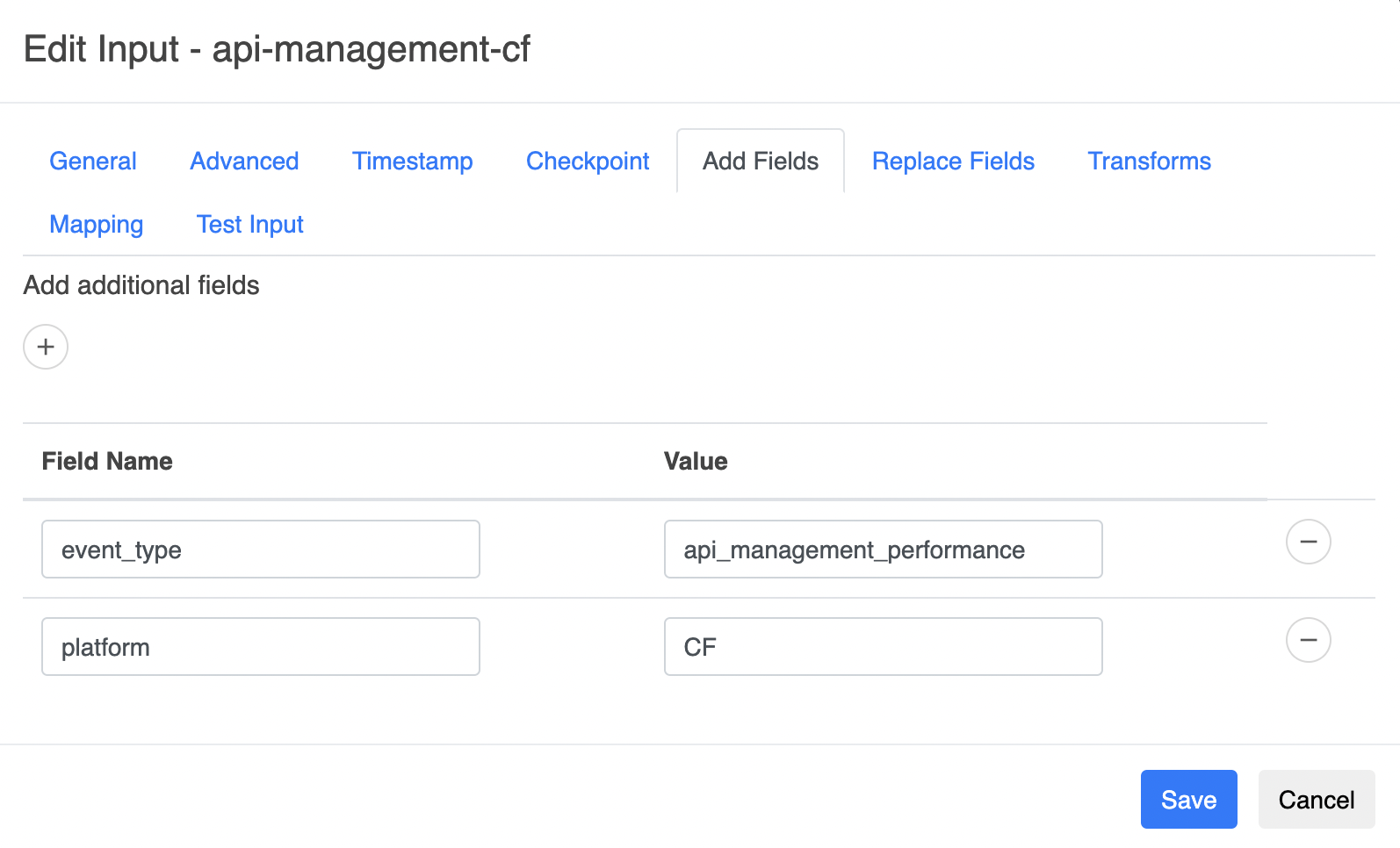Click the Field Name column header
1400x848 pixels.
click(107, 462)
